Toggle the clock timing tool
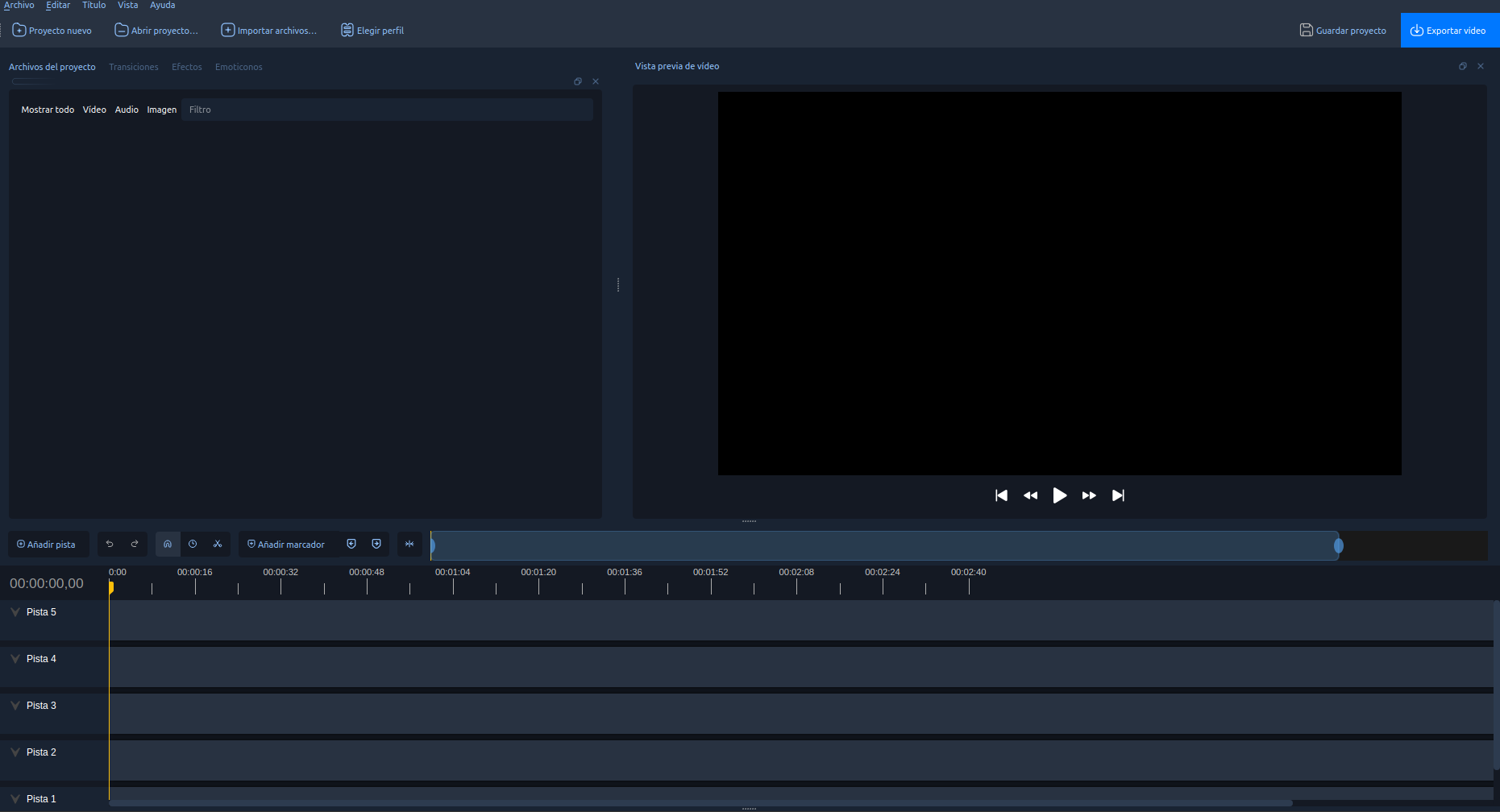 click(x=193, y=545)
